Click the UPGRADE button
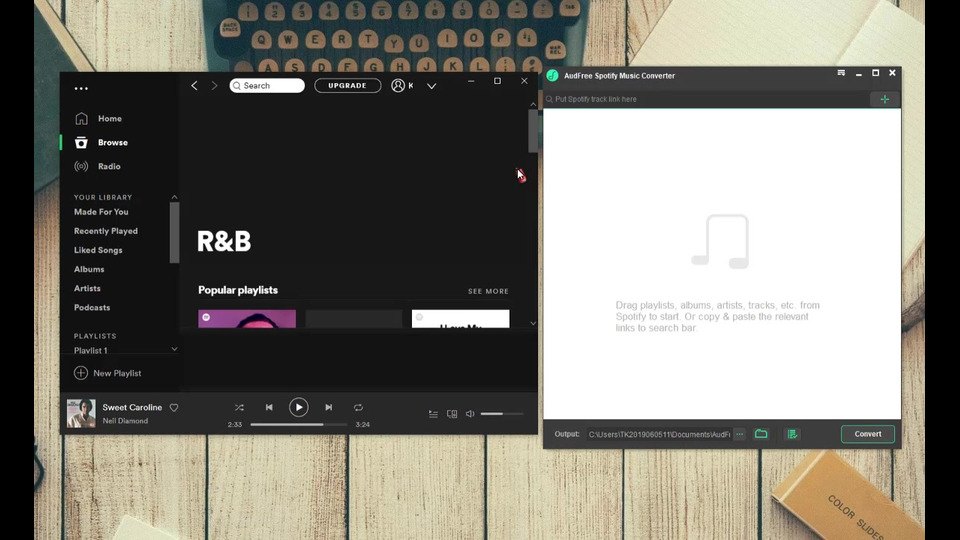 tap(347, 86)
